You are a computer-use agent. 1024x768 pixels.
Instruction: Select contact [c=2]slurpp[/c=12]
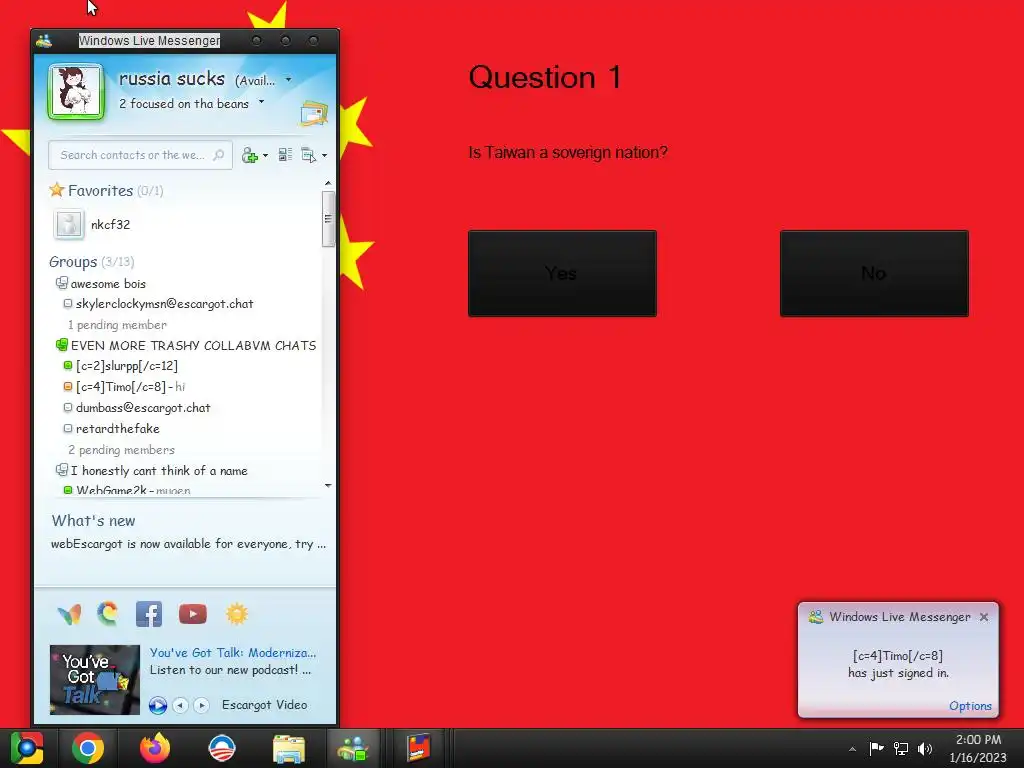[127, 366]
